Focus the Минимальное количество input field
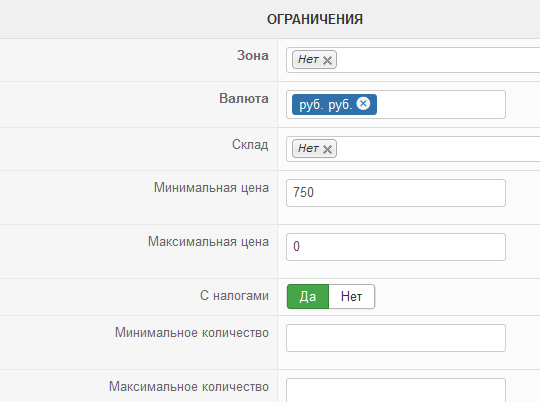This screenshot has width=540, height=402. pos(396,338)
